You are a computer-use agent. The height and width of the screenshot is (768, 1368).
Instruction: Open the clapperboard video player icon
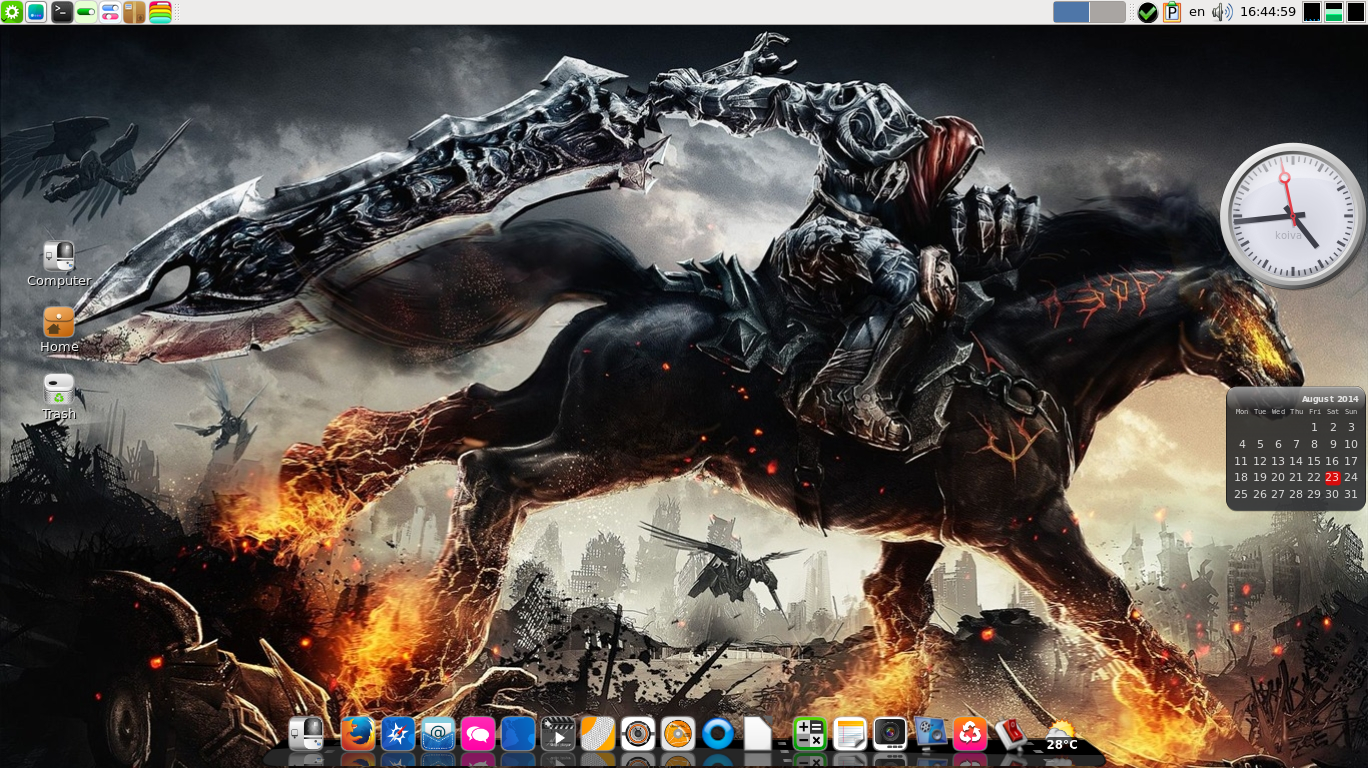[x=558, y=734]
